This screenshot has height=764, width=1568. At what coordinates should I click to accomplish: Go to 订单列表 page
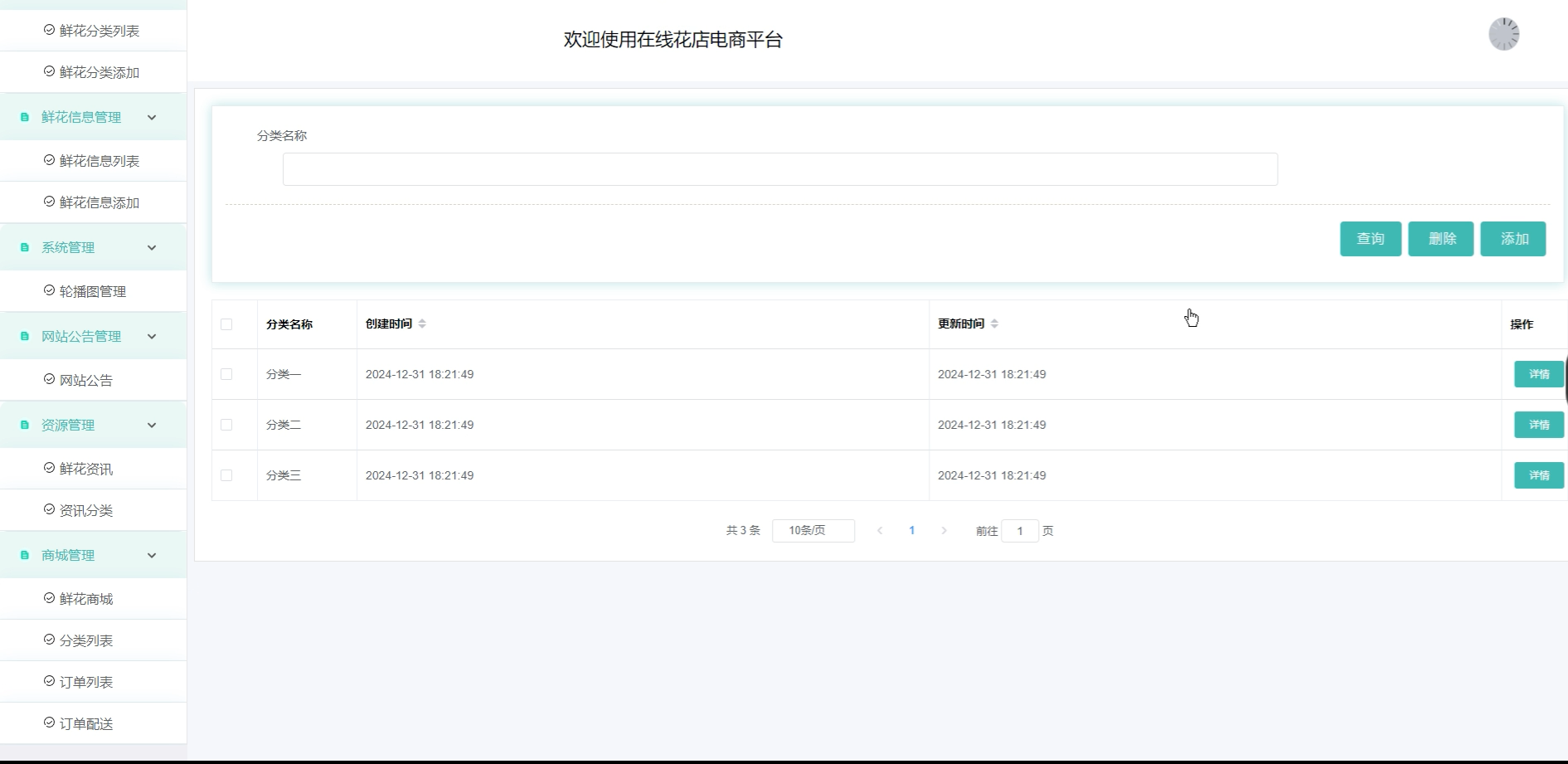(93, 682)
